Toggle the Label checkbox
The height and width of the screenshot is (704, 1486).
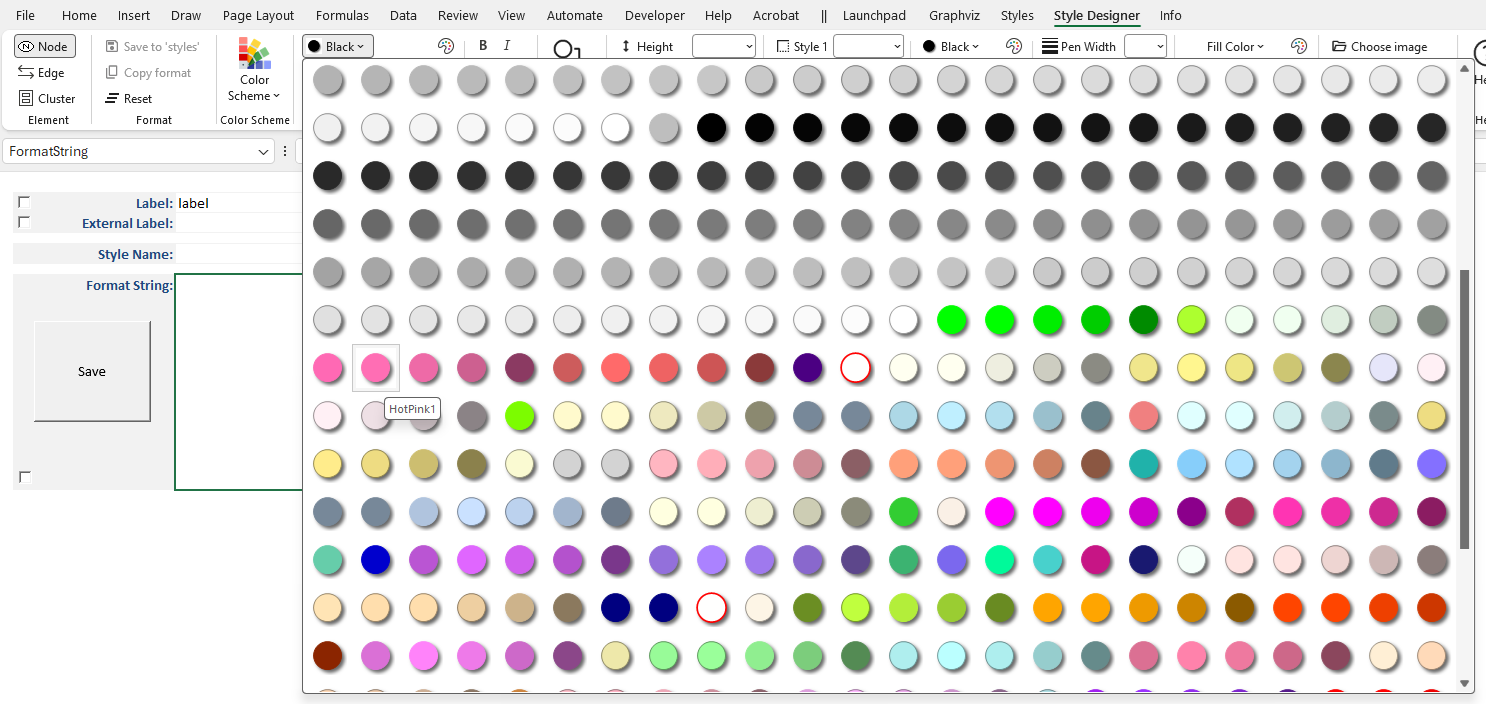pyautogui.click(x=24, y=202)
